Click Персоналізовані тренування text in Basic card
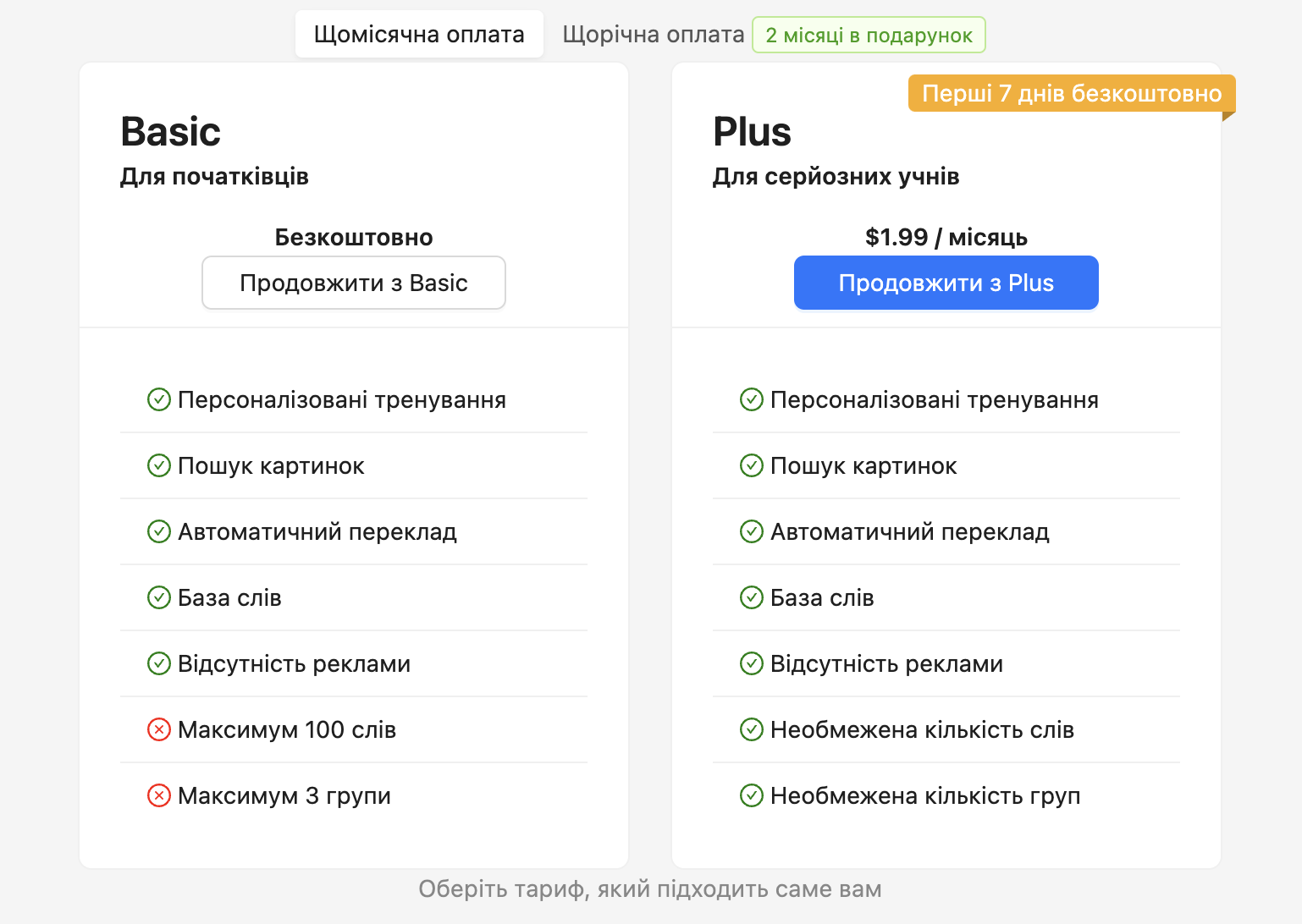This screenshot has width=1302, height=924. (342, 400)
